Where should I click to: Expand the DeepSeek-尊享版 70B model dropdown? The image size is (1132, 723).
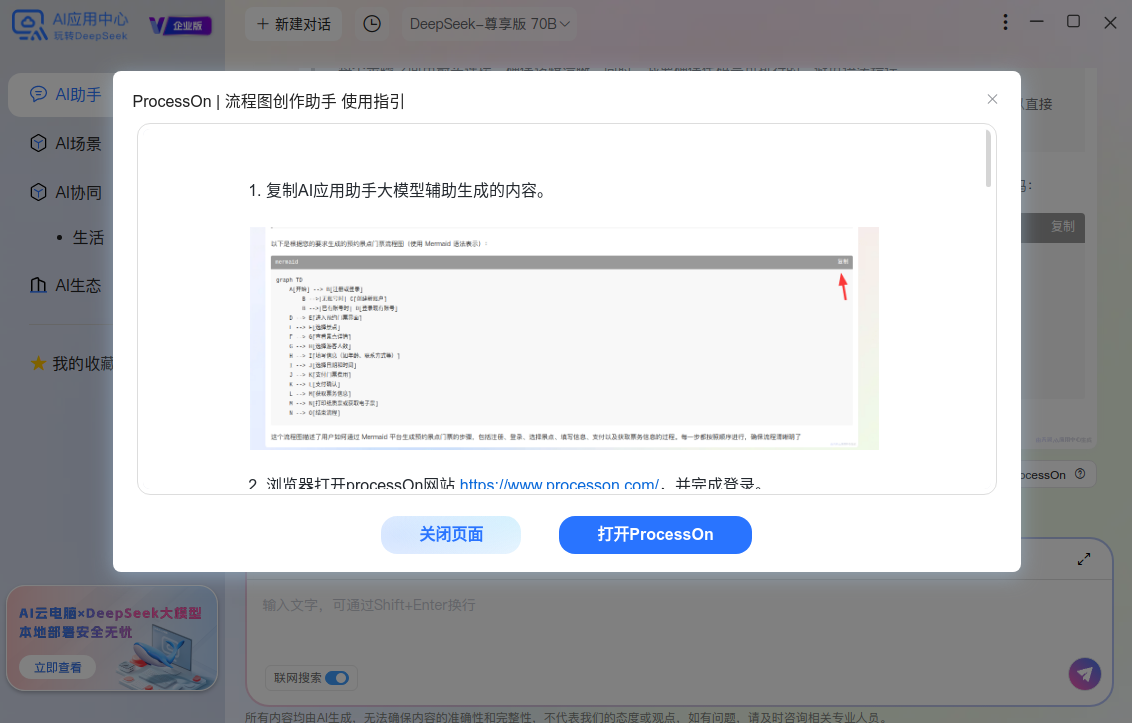489,24
